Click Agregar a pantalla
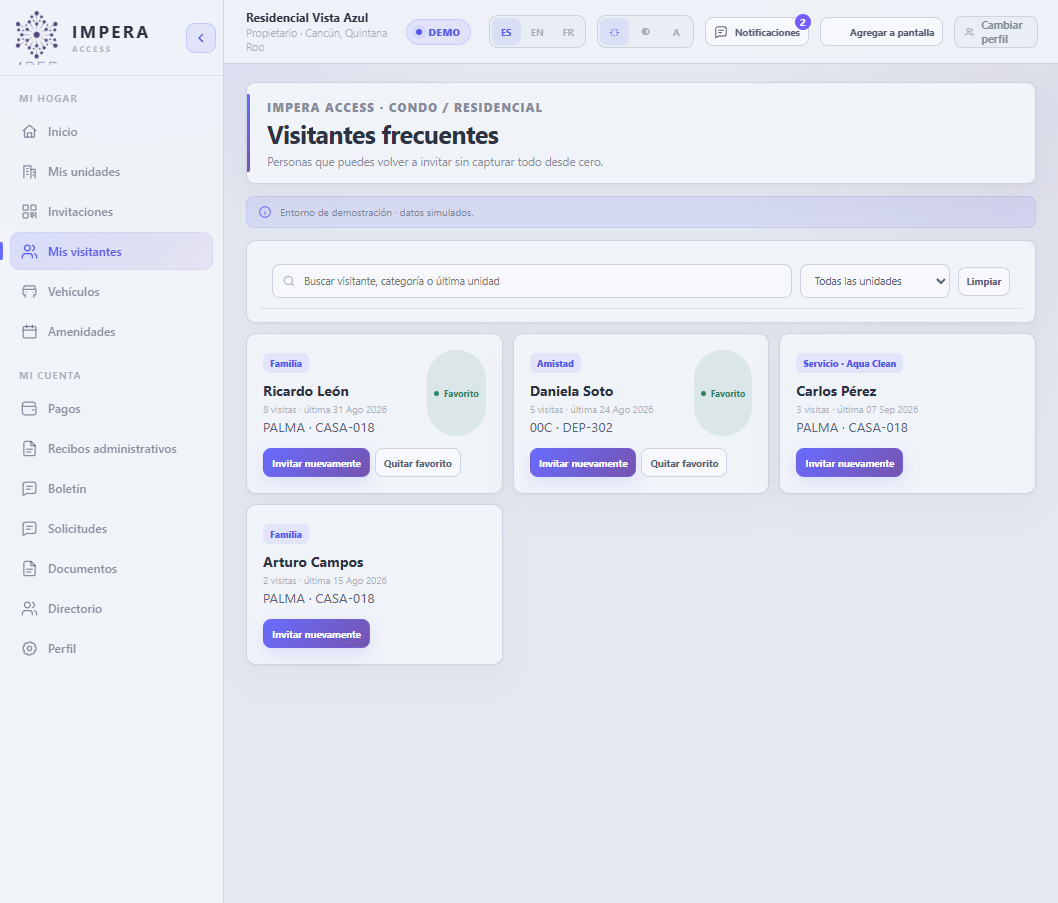 point(881,32)
